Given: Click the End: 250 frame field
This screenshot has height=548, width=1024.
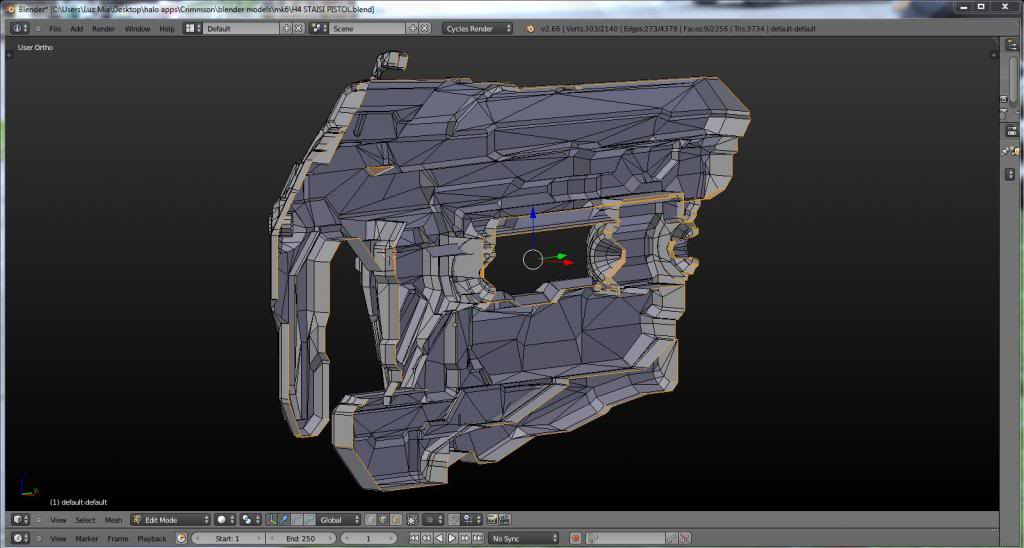Looking at the screenshot, I should [299, 538].
